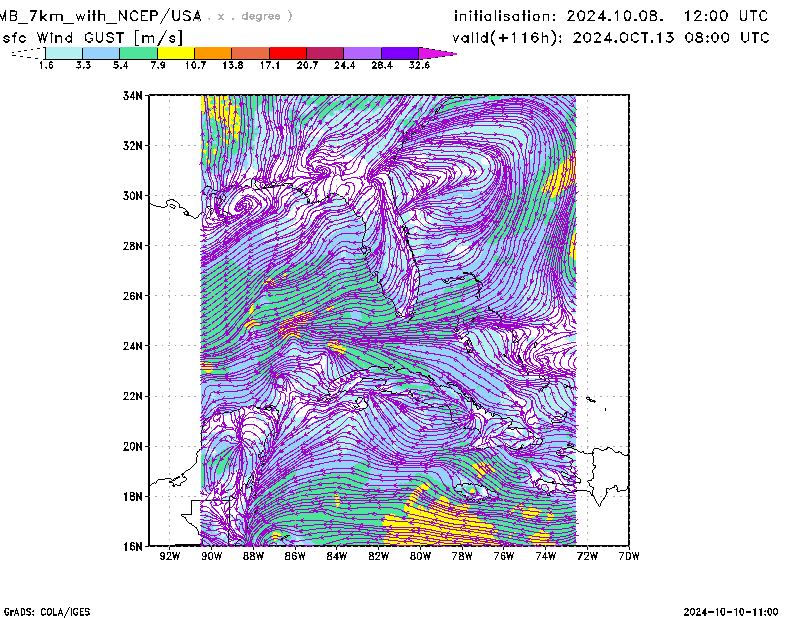The width and height of the screenshot is (800, 618).
Task: Click the 74W longitude label
Action: [x=545, y=556]
